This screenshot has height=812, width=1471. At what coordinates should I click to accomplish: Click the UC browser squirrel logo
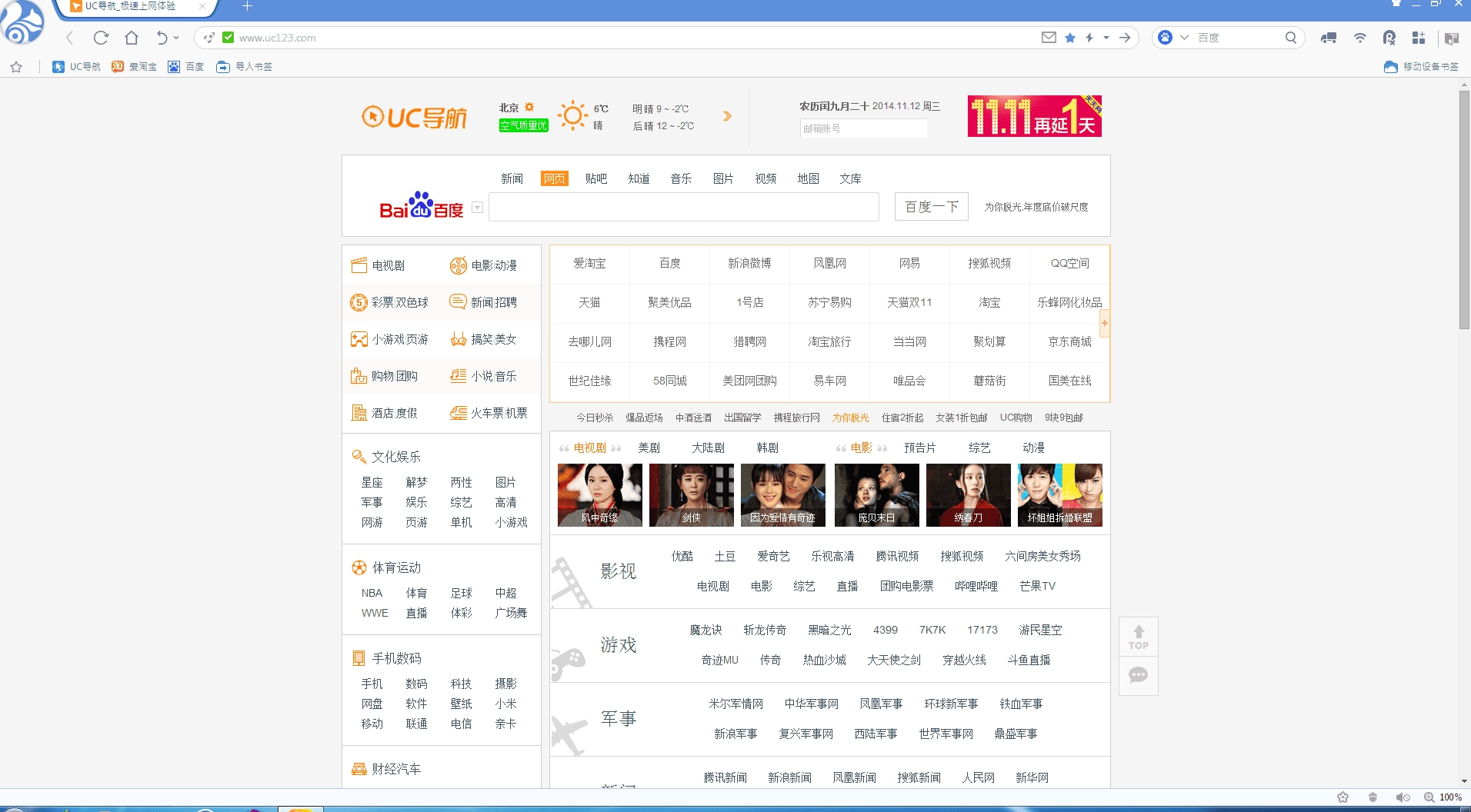coord(23,23)
